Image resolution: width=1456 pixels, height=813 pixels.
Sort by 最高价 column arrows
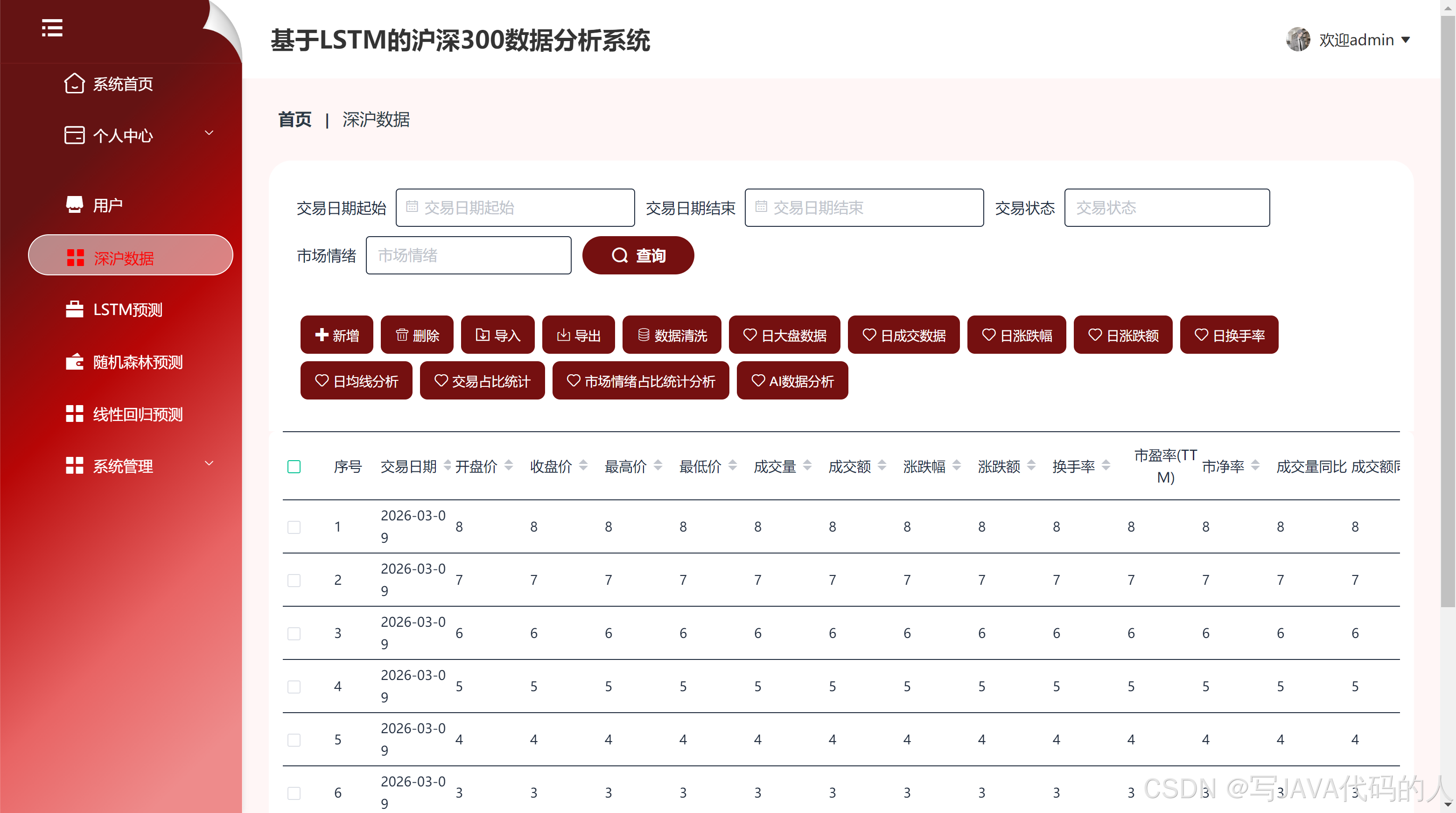point(658,465)
